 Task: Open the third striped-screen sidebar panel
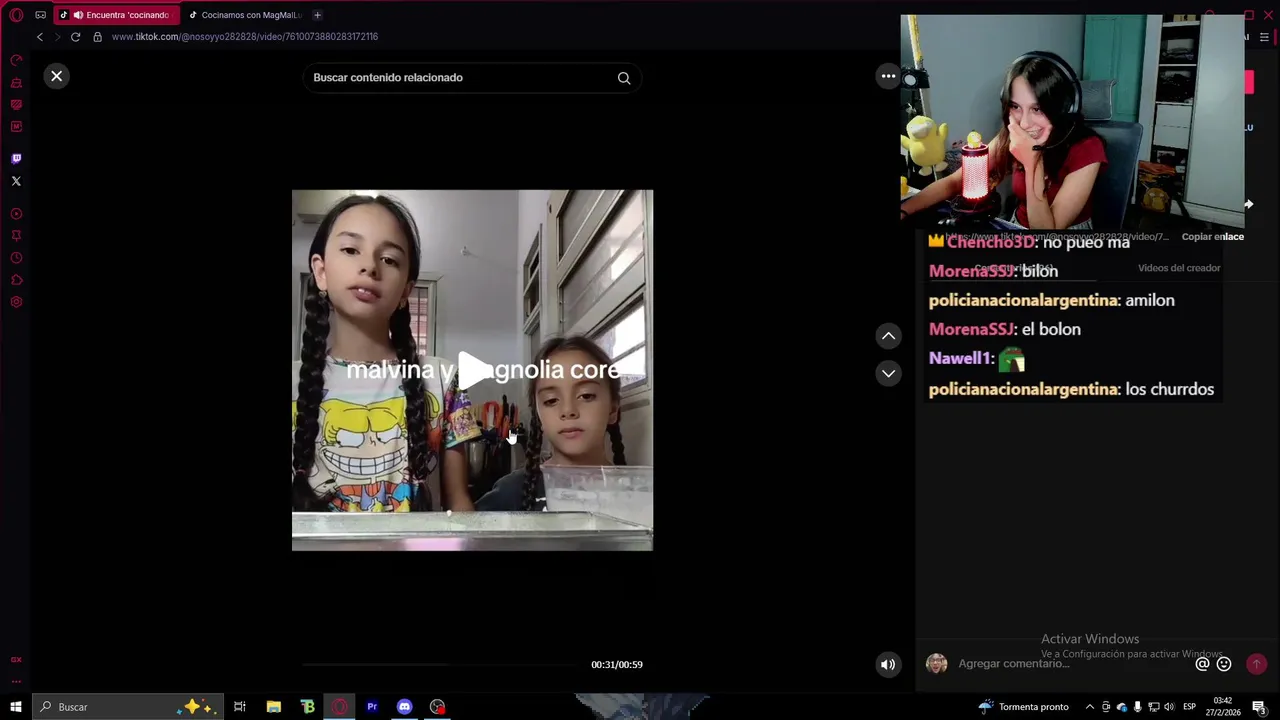[x=16, y=105]
